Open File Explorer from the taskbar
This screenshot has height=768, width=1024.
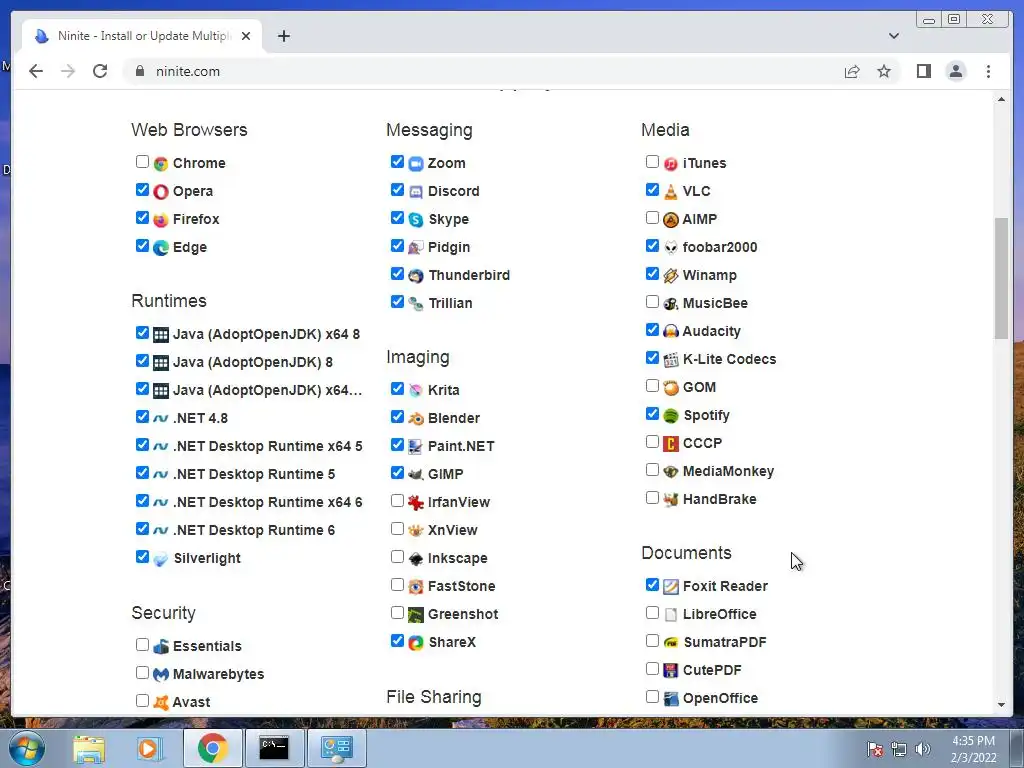tap(89, 748)
